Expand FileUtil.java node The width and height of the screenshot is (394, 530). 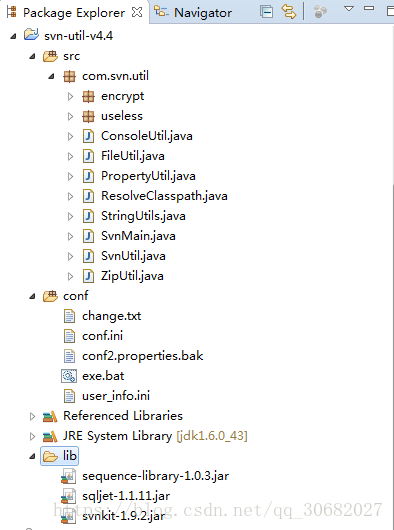pos(70,156)
